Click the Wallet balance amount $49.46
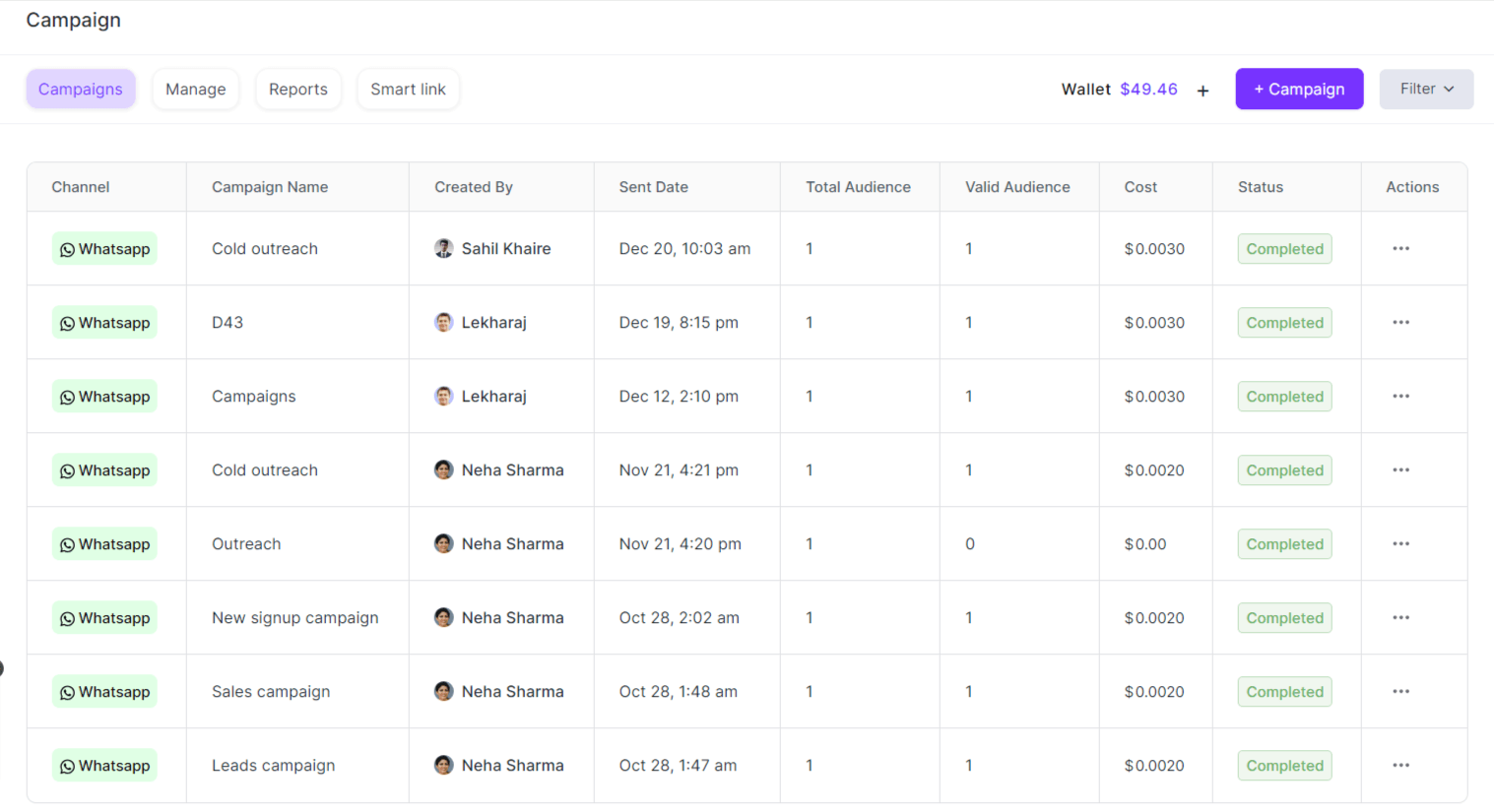Viewport: 1494px width, 812px height. click(x=1148, y=89)
